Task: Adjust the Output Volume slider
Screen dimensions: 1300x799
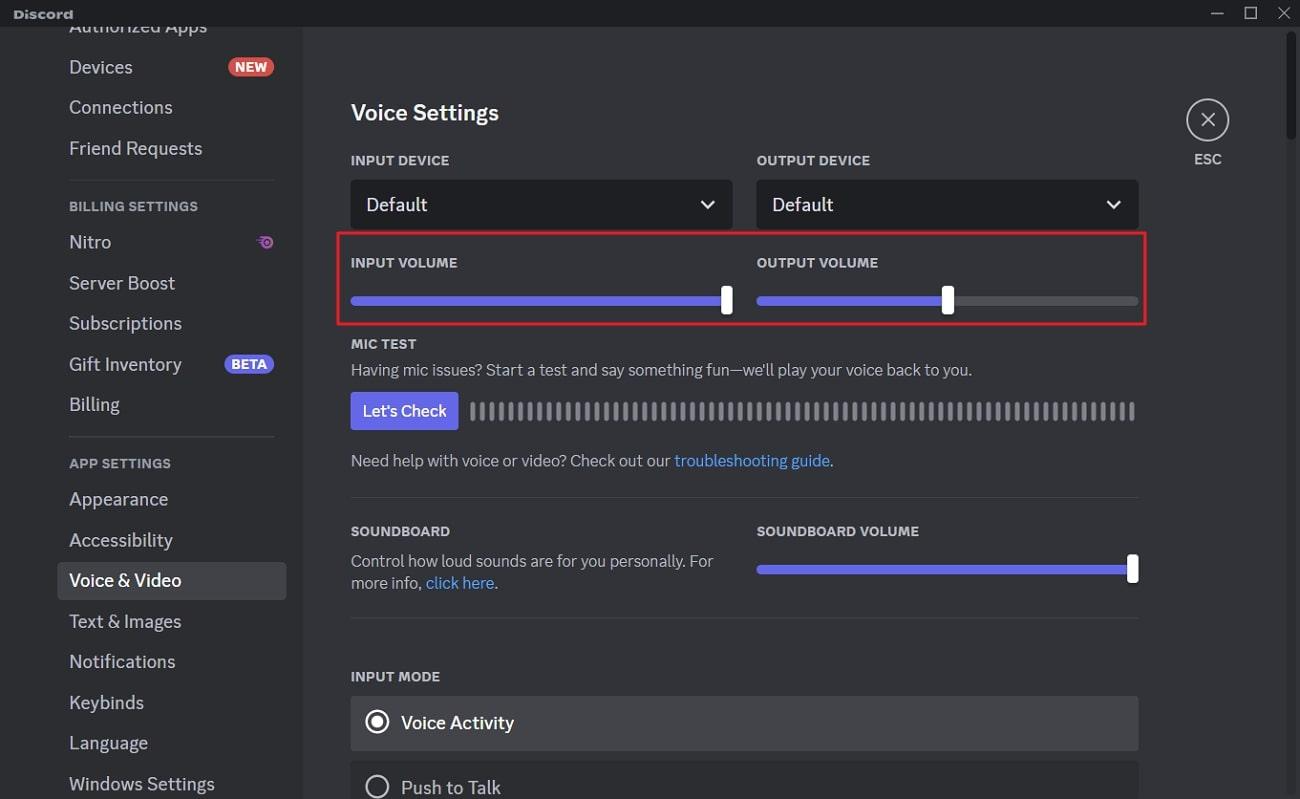Action: point(947,300)
